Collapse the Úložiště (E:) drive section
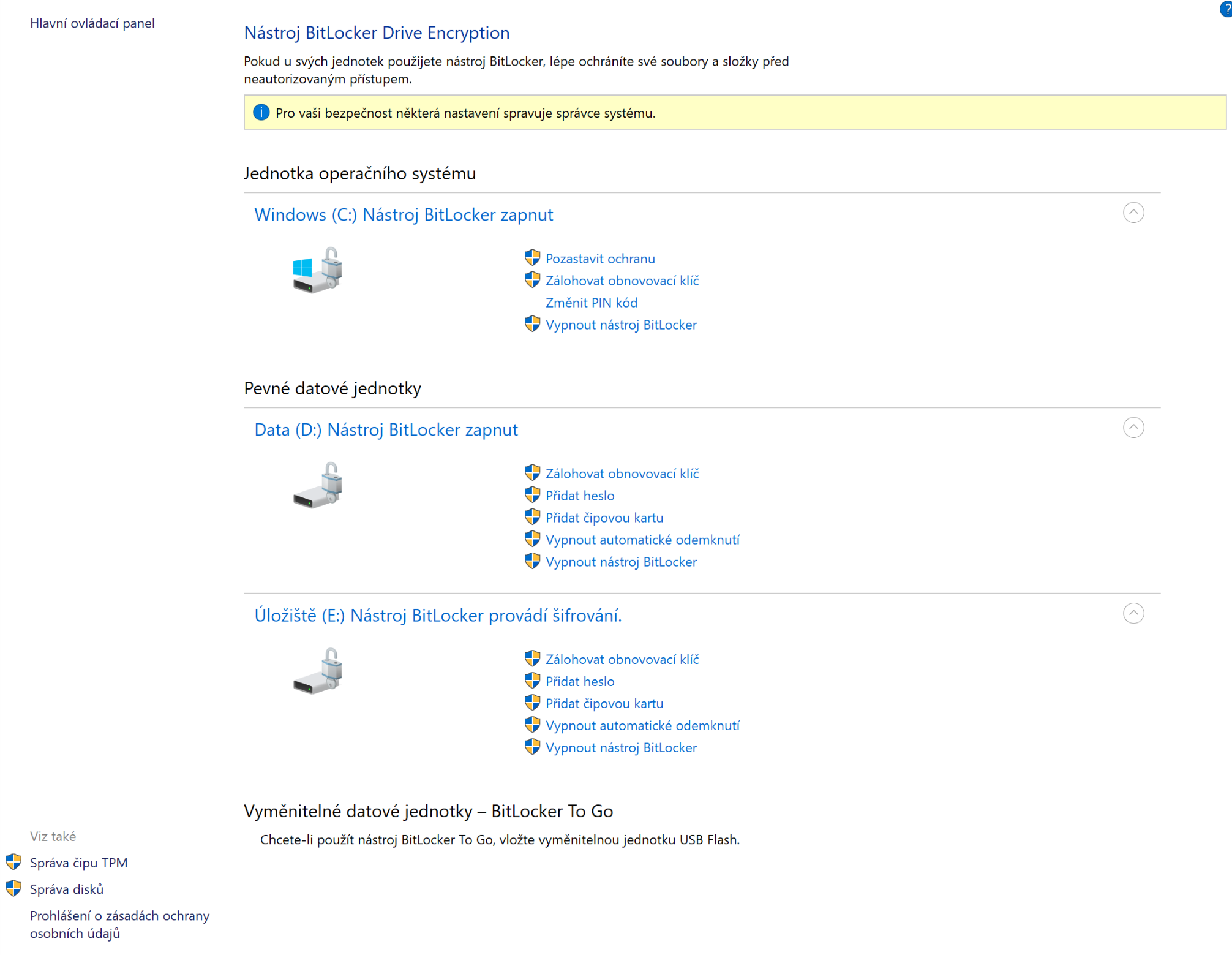The width and height of the screenshot is (1232, 955). click(x=1133, y=613)
